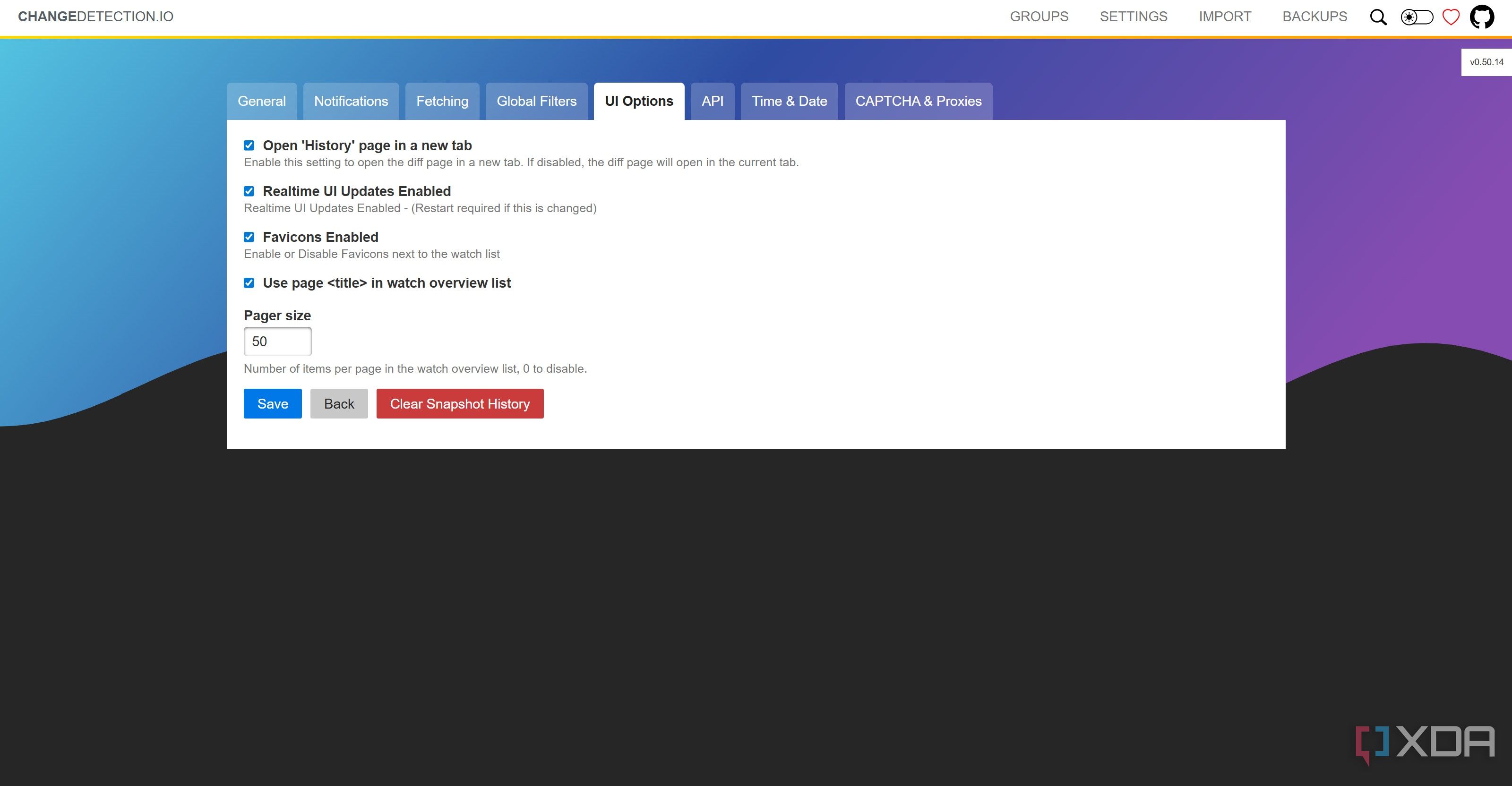
Task: Uncheck Open 'History' page in new tab
Action: [249, 145]
